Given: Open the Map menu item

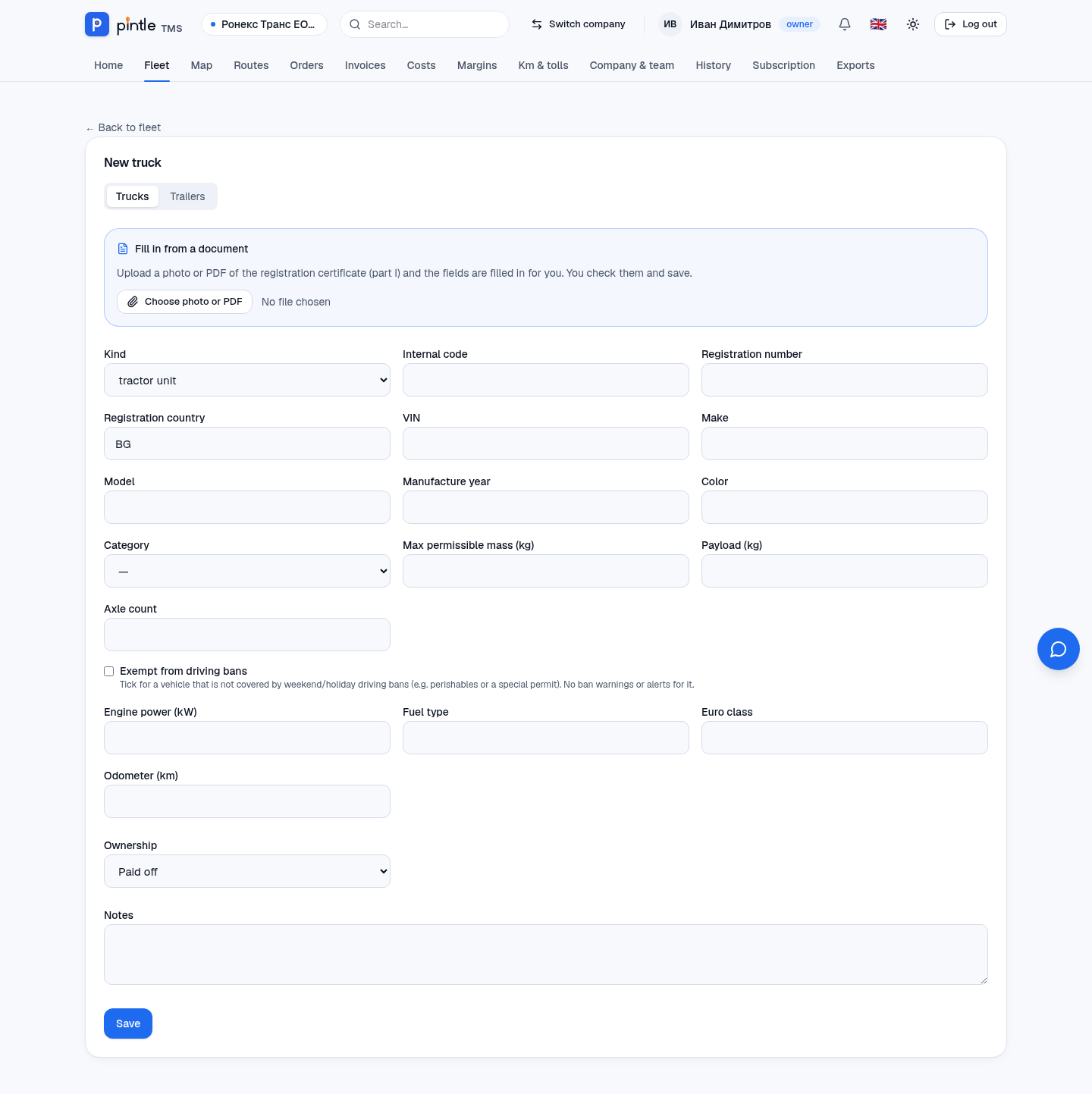Looking at the screenshot, I should [202, 65].
